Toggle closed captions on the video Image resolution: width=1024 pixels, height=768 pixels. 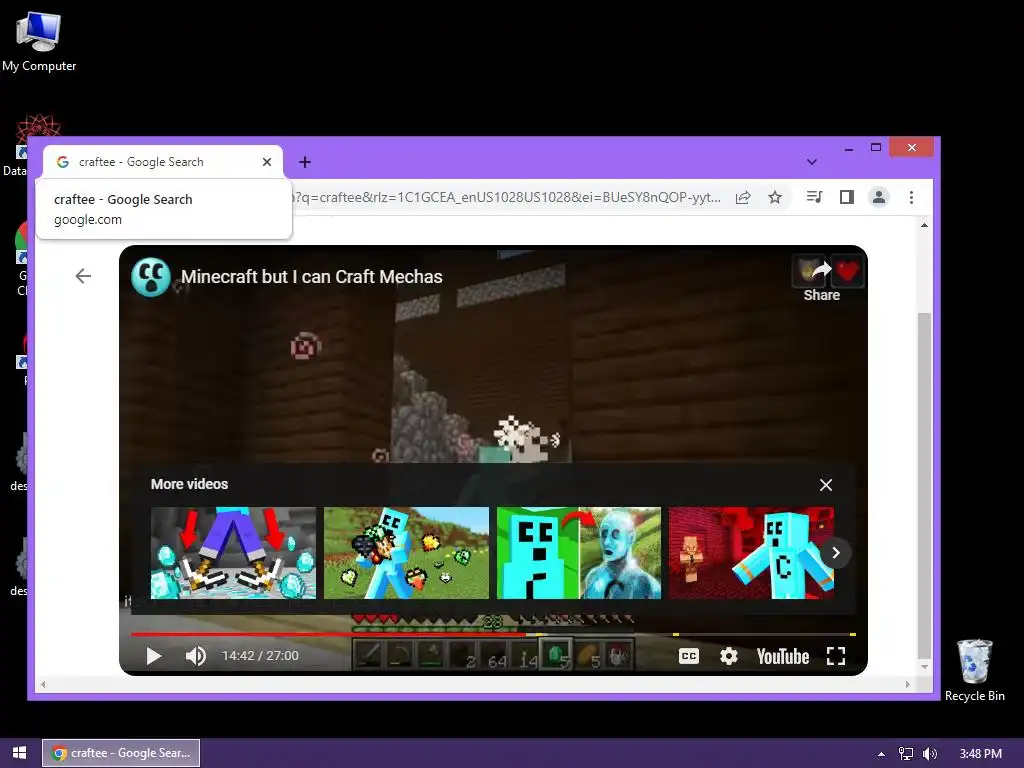[689, 656]
